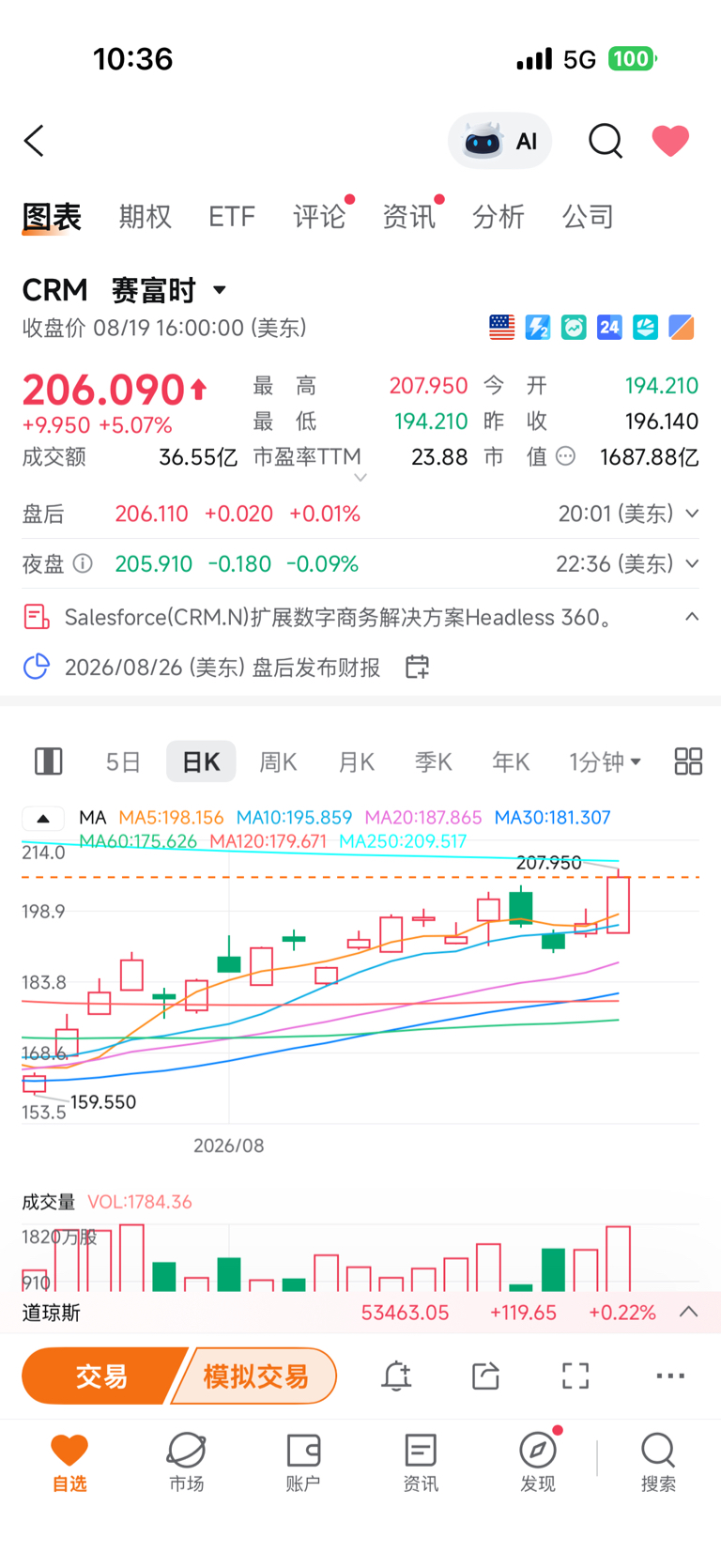Open the search magnifier at top
This screenshot has width=721, height=1568.
[606, 141]
